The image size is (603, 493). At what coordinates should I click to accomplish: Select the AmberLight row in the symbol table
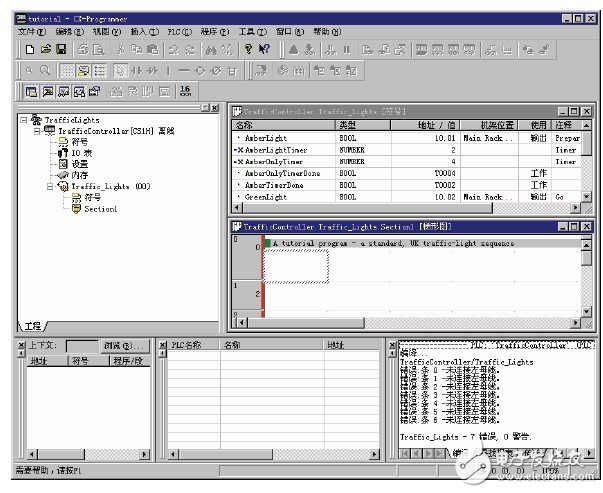click(x=265, y=137)
